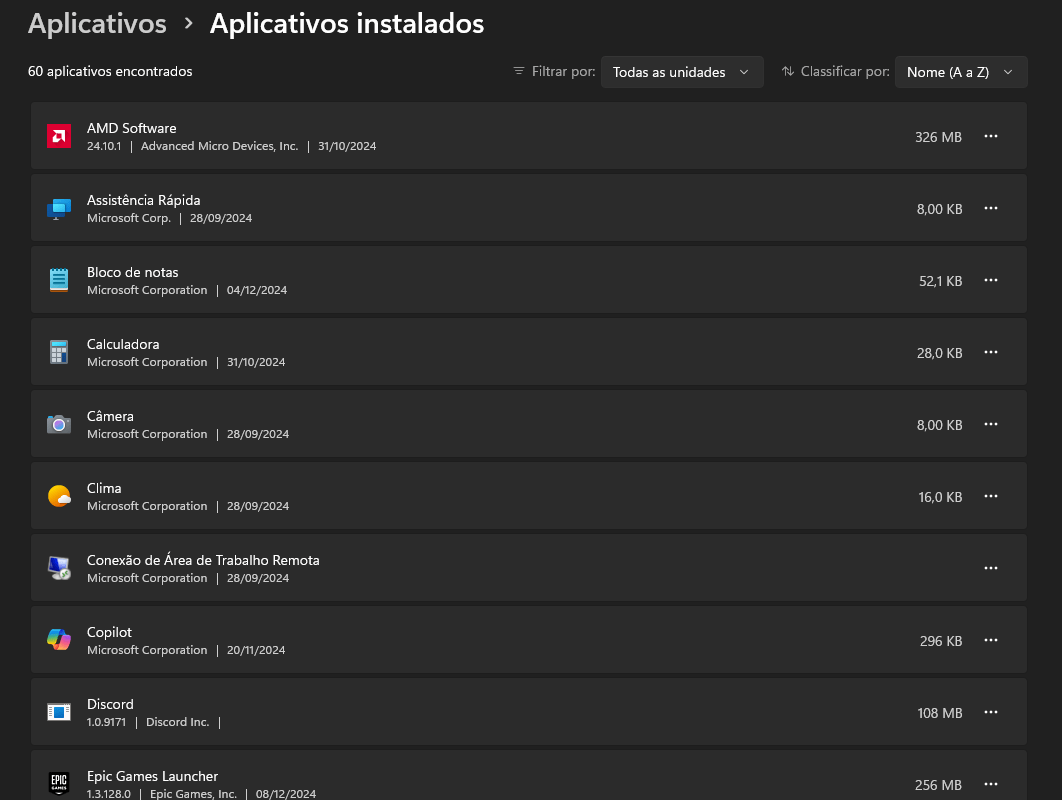Show more options for Câmera
1062x800 pixels.
point(991,424)
